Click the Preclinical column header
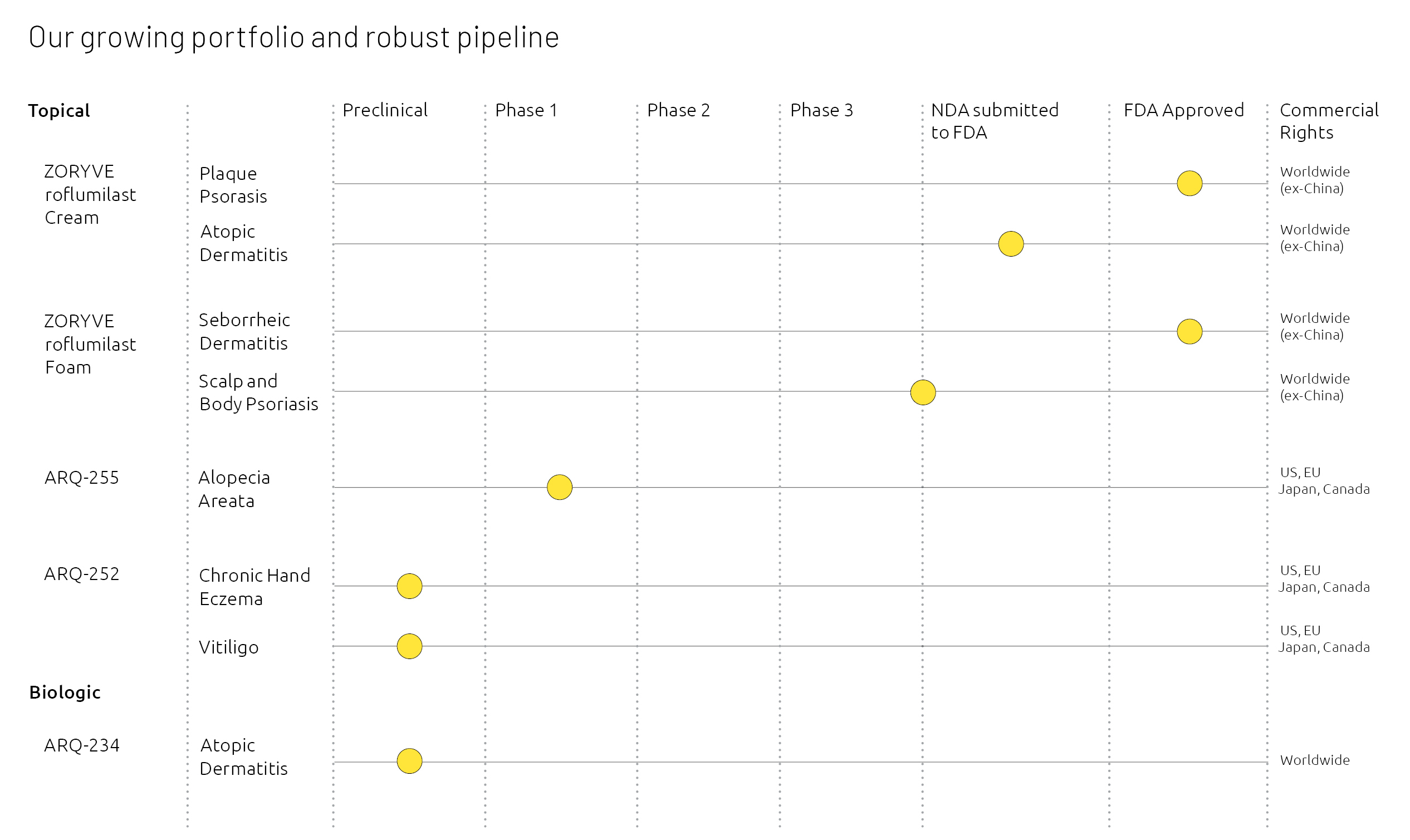 click(385, 110)
